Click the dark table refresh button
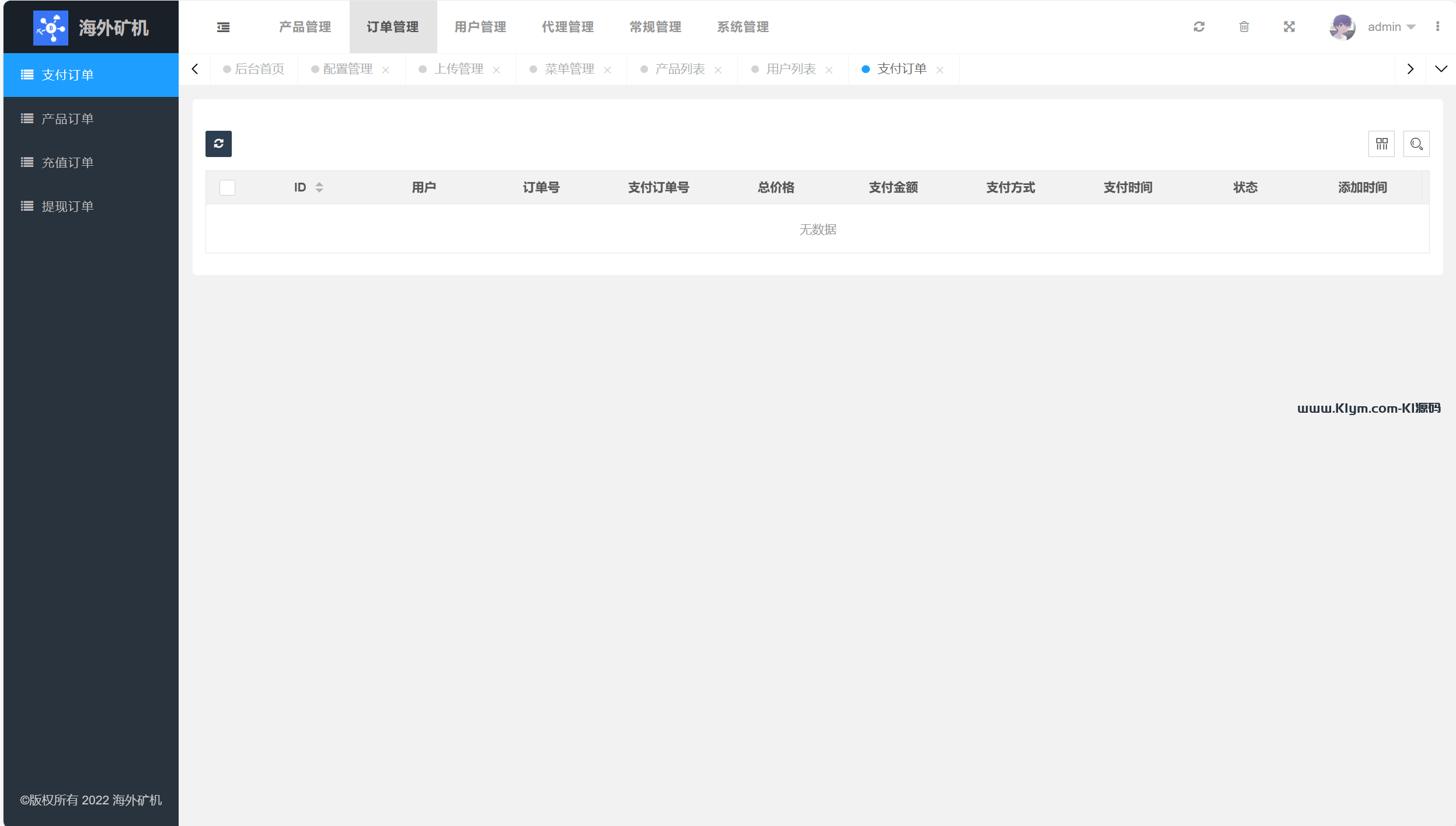This screenshot has height=826, width=1456. [x=218, y=144]
